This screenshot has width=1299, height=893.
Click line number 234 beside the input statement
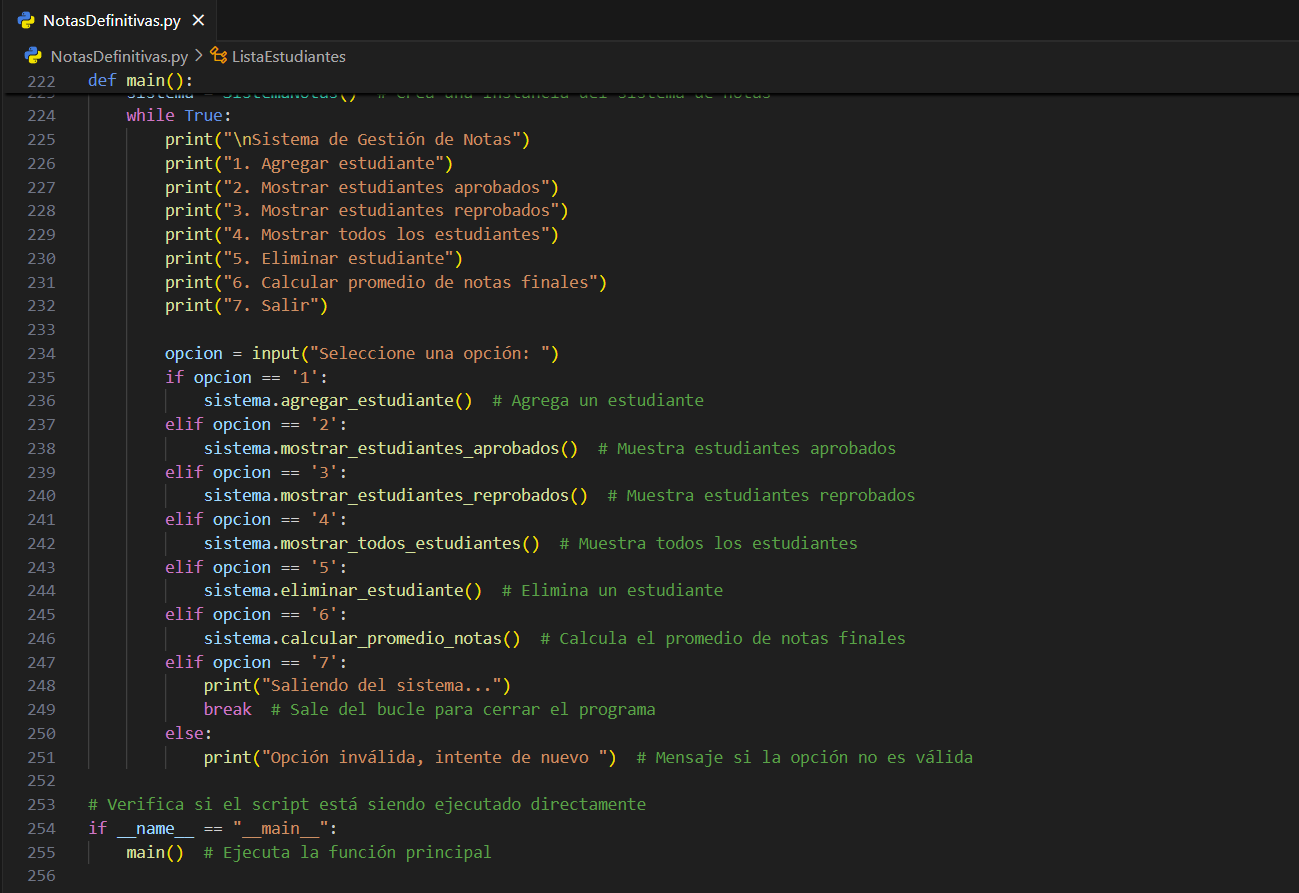[x=42, y=353]
